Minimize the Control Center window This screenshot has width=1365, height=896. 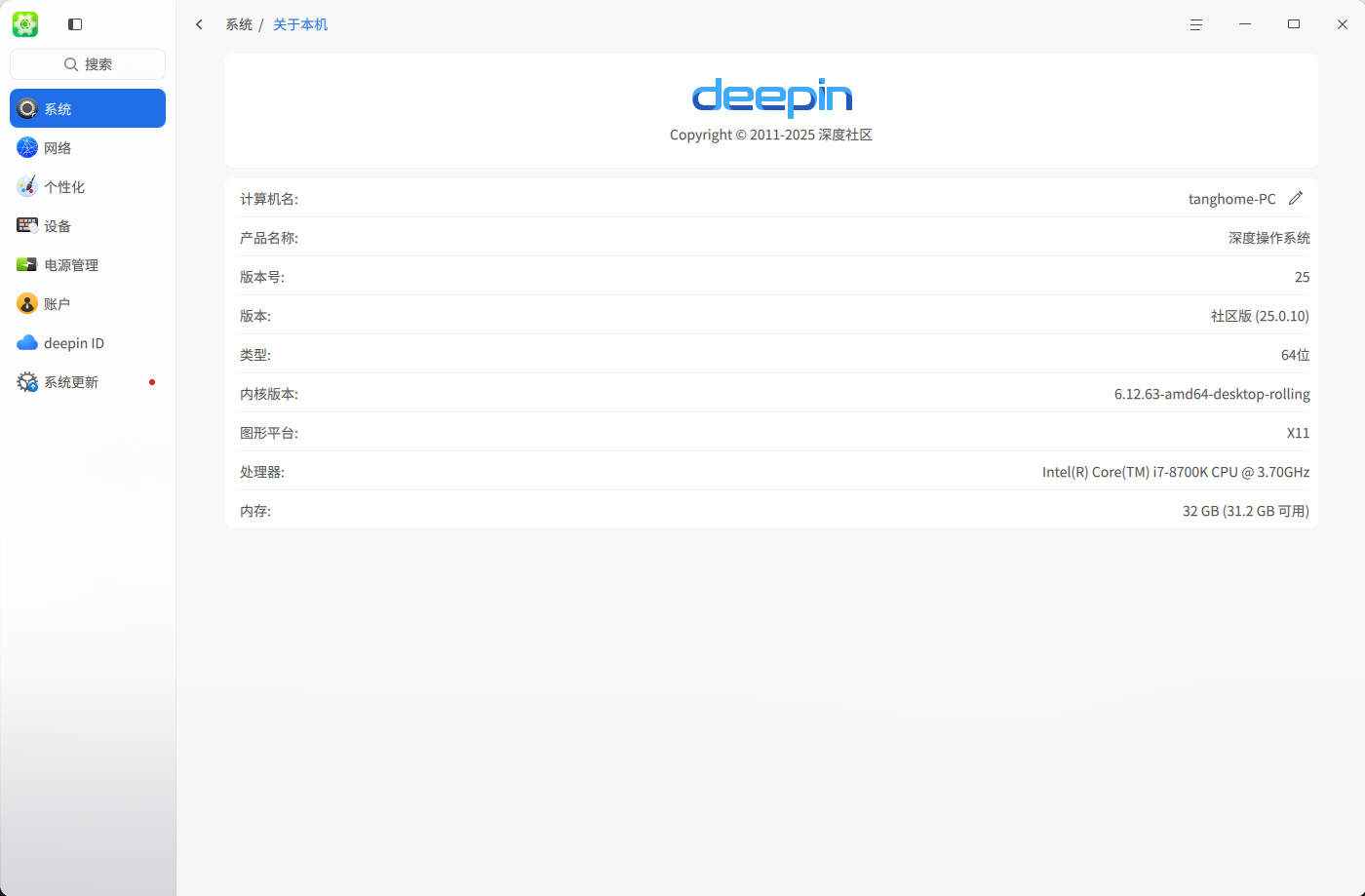[x=1245, y=24]
